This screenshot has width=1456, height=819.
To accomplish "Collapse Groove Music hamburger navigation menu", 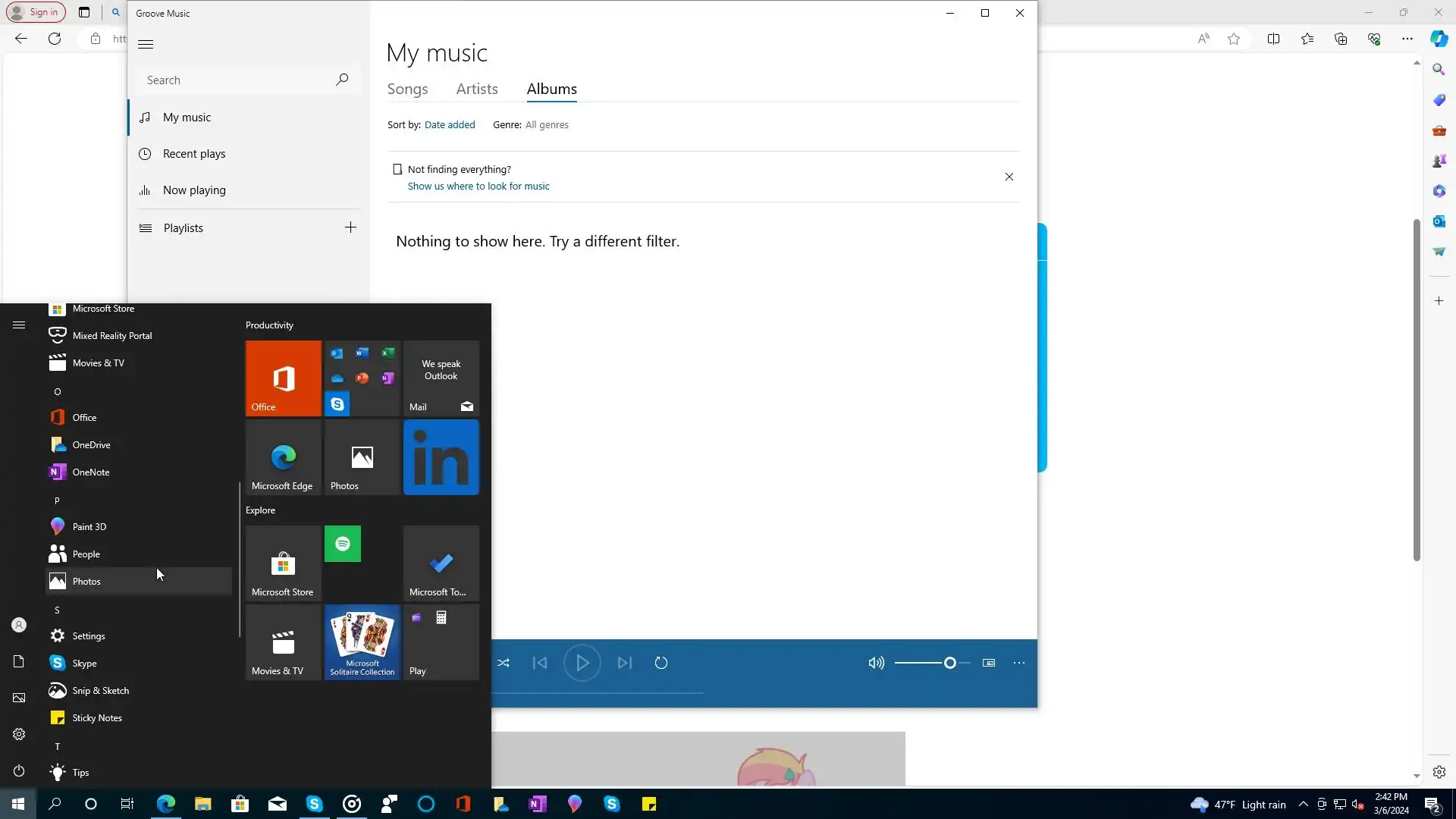I will click(146, 44).
